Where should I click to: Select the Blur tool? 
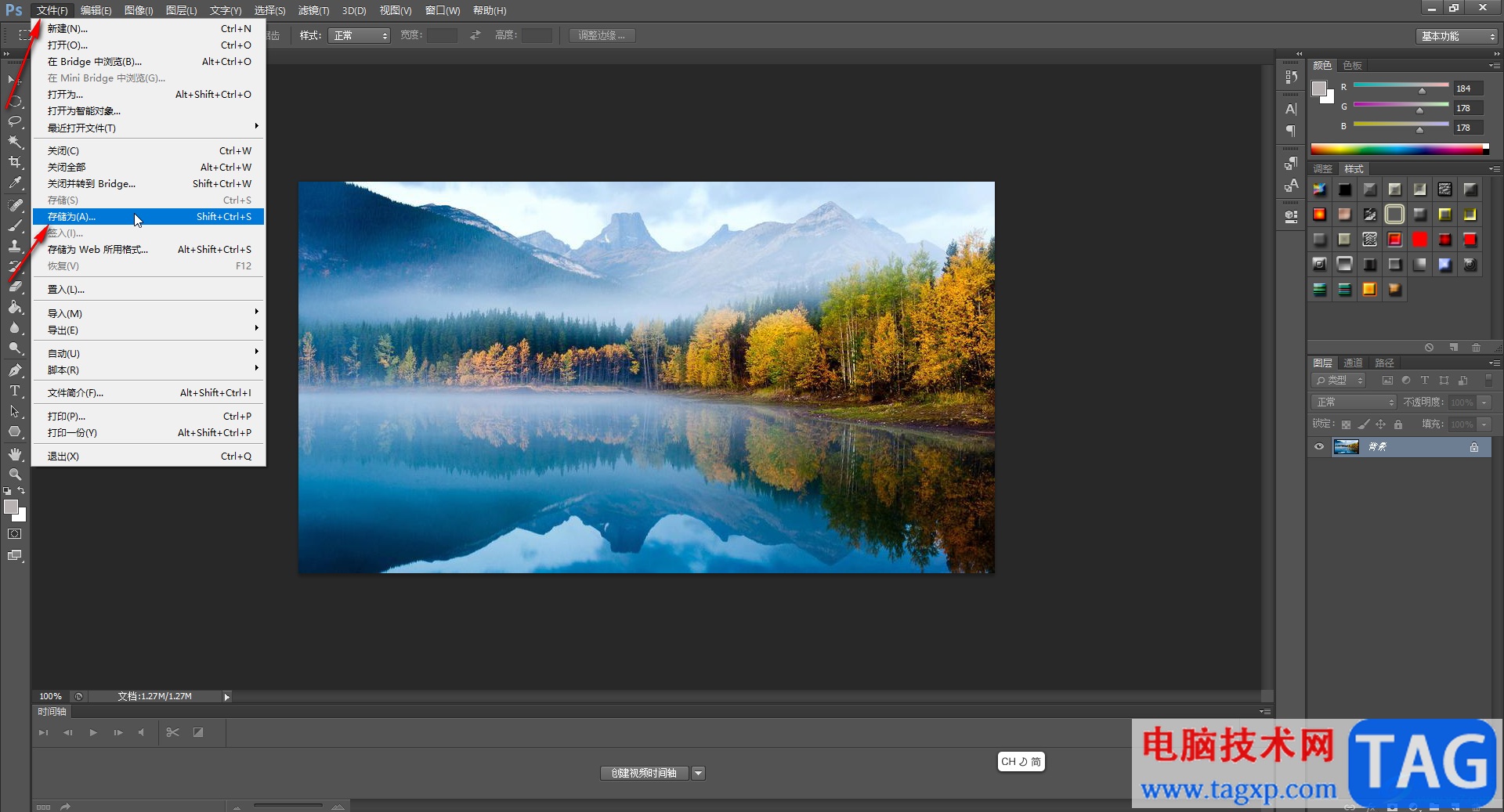[15, 327]
